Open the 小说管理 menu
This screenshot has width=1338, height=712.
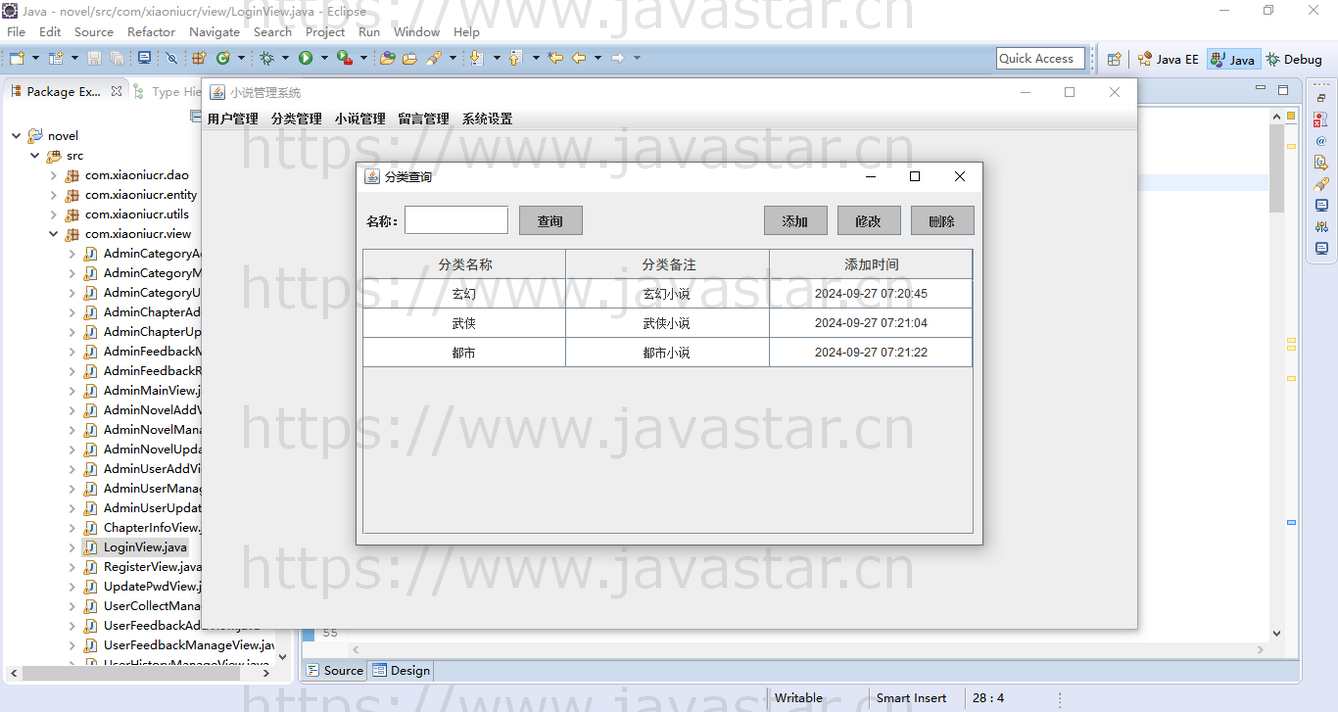[360, 119]
